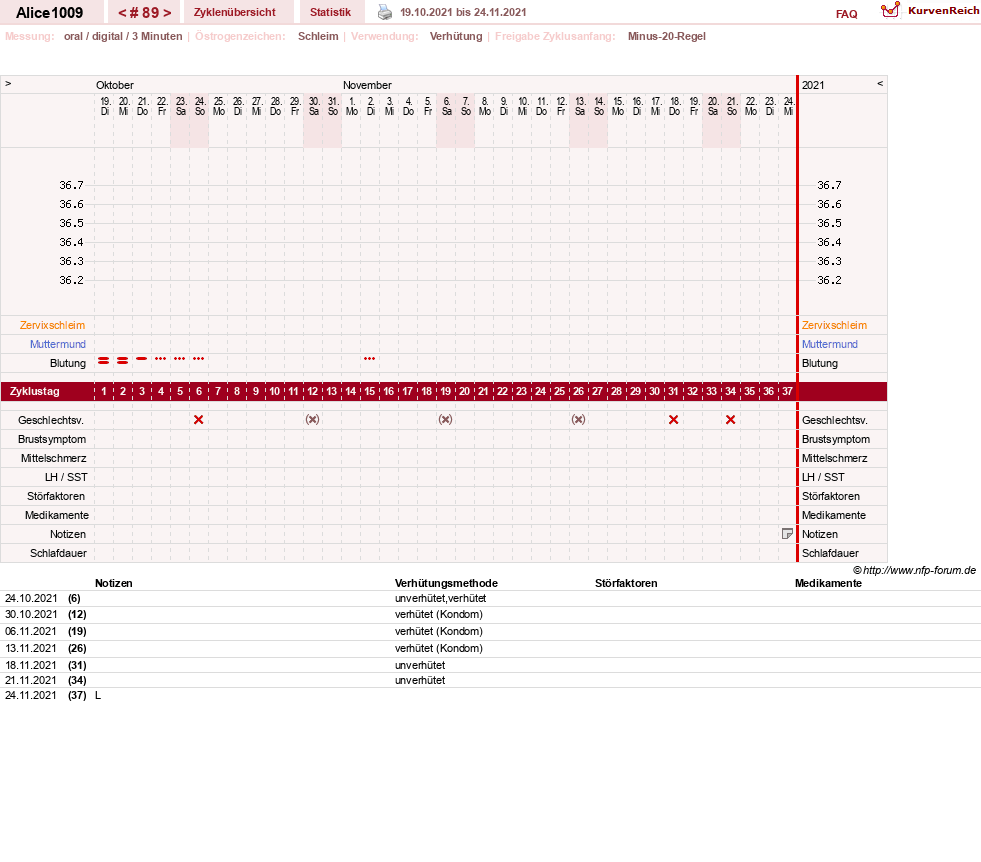Click 'unverhütet' entry for 18.11.2021

(x=420, y=665)
